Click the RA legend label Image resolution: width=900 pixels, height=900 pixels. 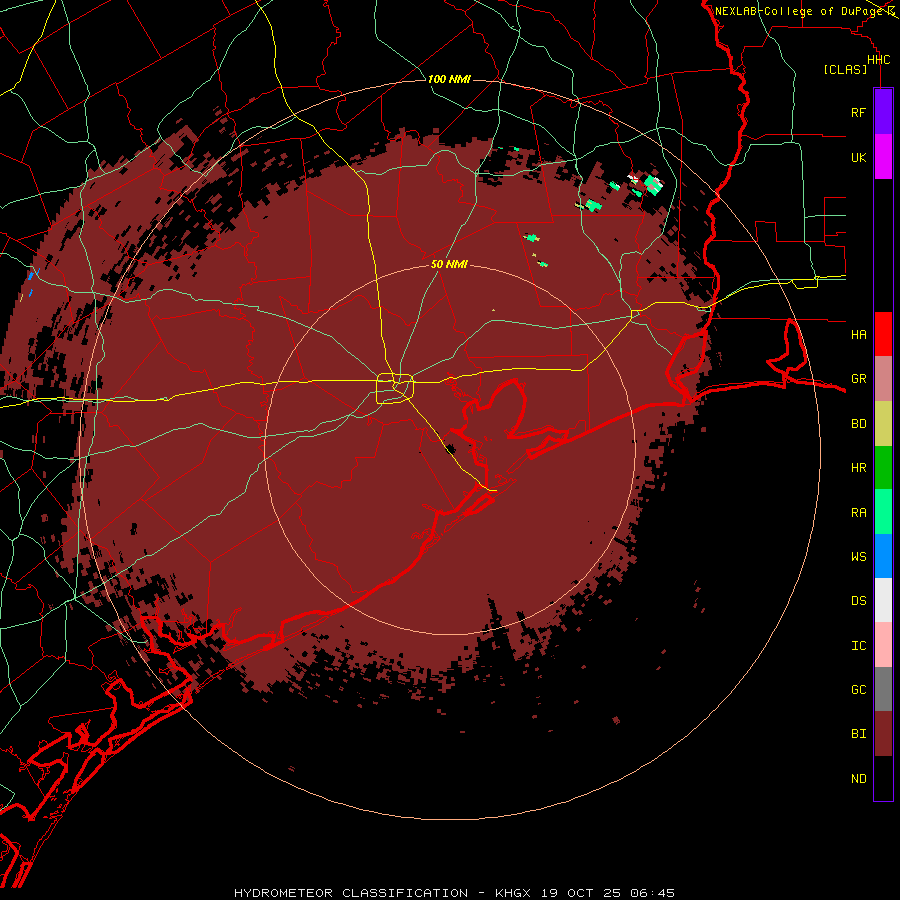858,513
